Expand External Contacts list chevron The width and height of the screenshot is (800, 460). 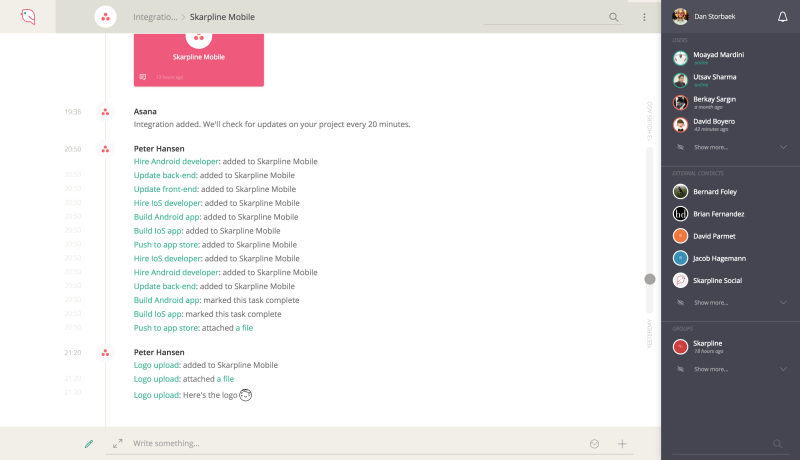coord(783,302)
